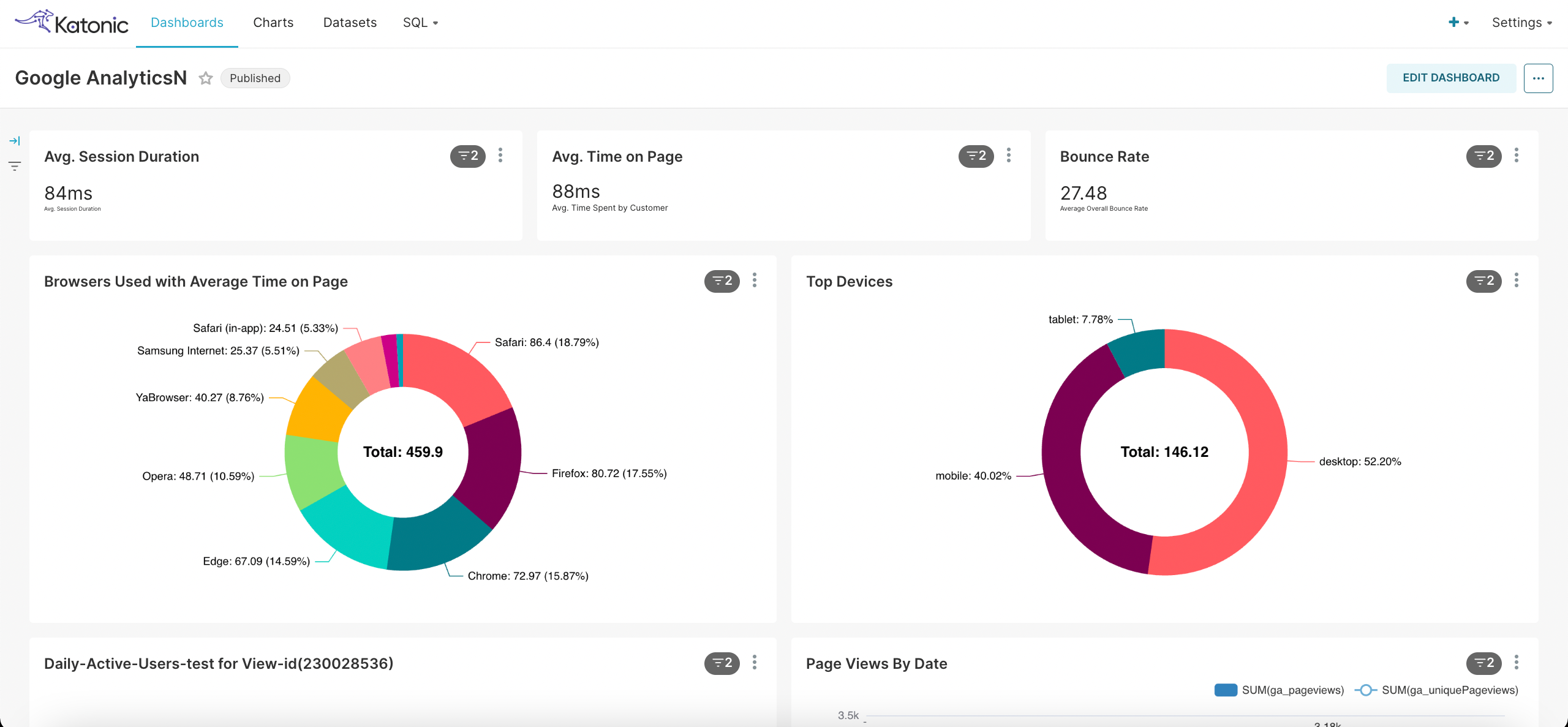Open the plus new-item dropdown

[x=1458, y=23]
